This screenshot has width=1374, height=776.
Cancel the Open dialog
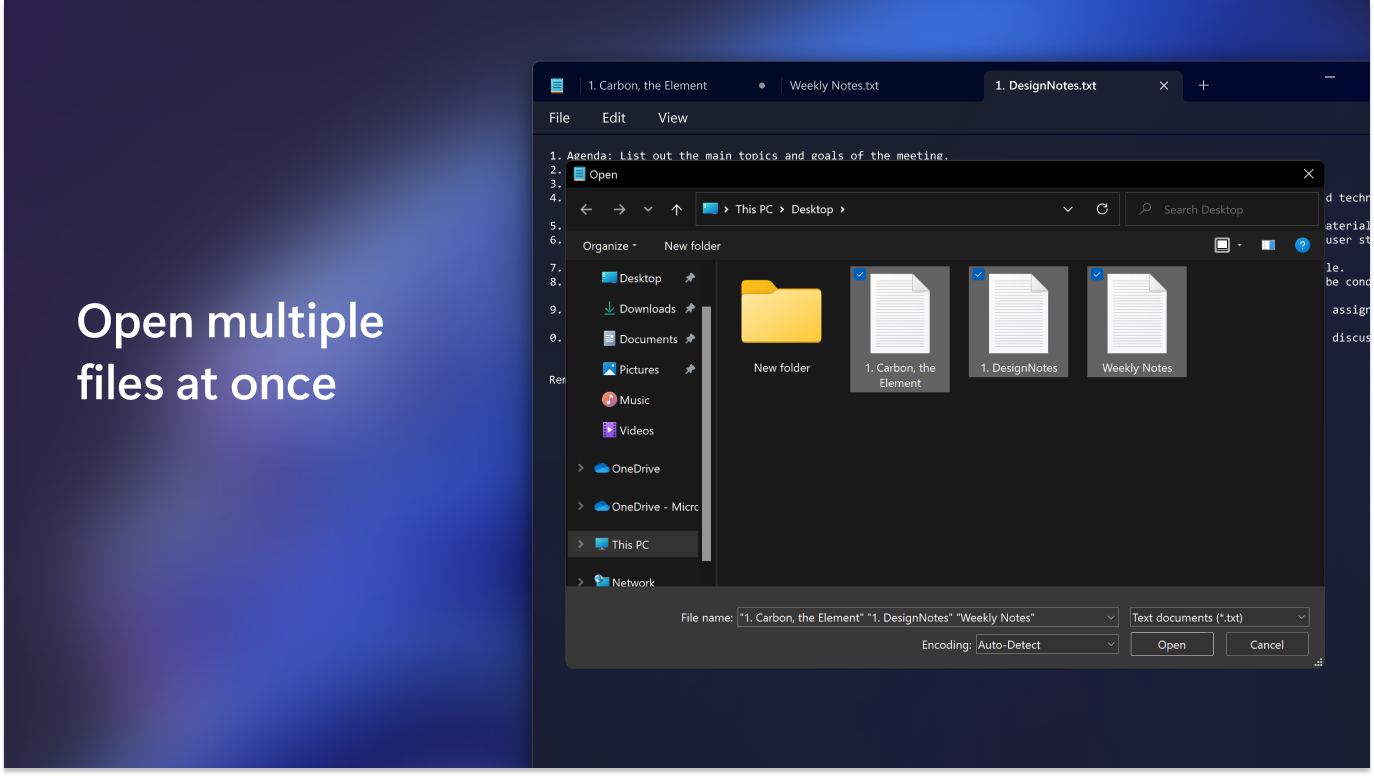1266,644
